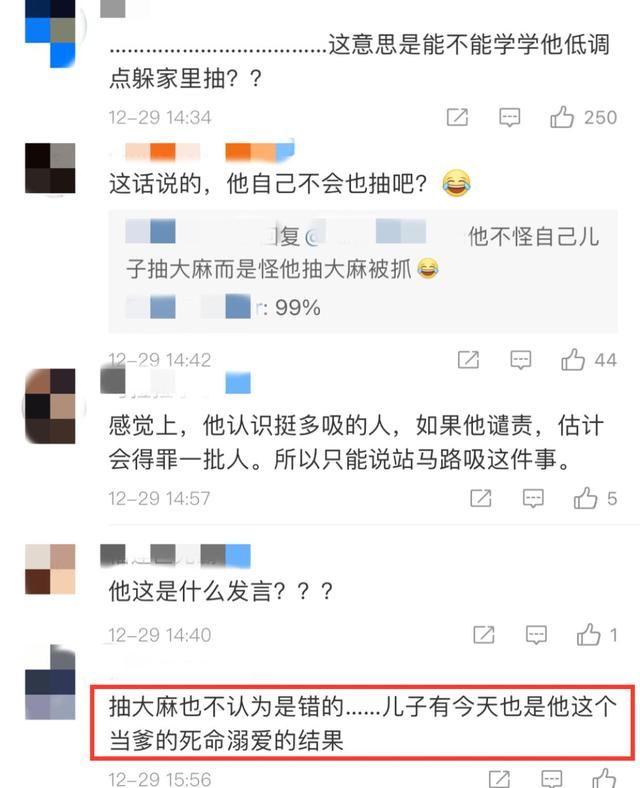Reply to the 12-29 14:34 comment
This screenshot has width=640, height=788.
click(x=509, y=118)
